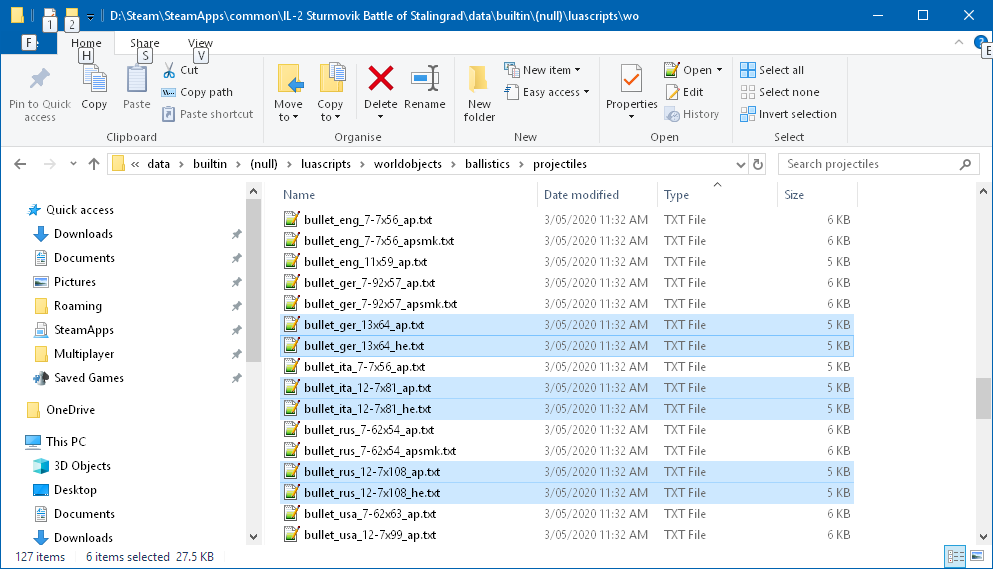
Task: Click the builtin breadcrumb
Action: coord(210,164)
